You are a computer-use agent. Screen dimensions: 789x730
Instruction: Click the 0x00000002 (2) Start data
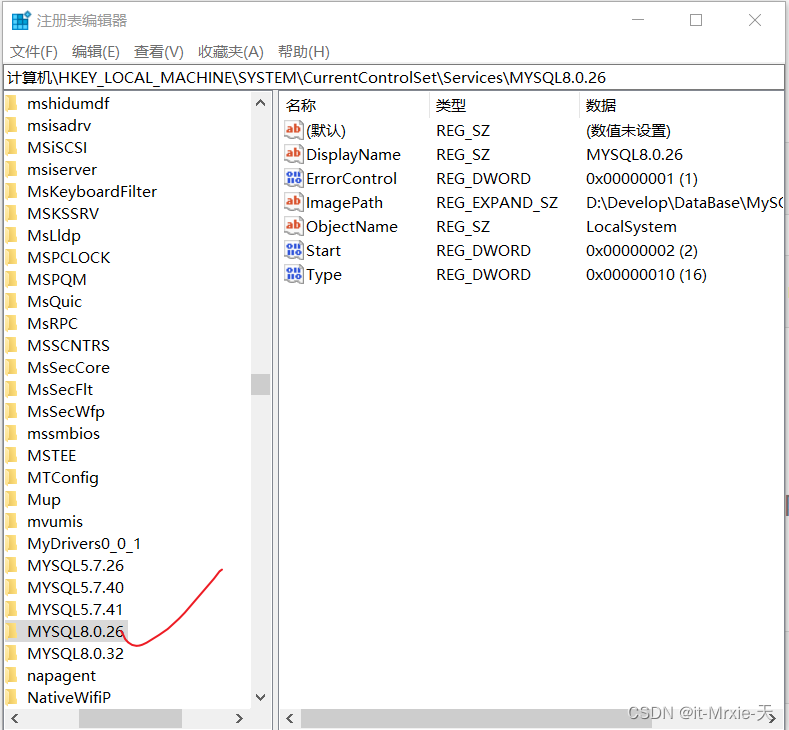[x=642, y=250]
